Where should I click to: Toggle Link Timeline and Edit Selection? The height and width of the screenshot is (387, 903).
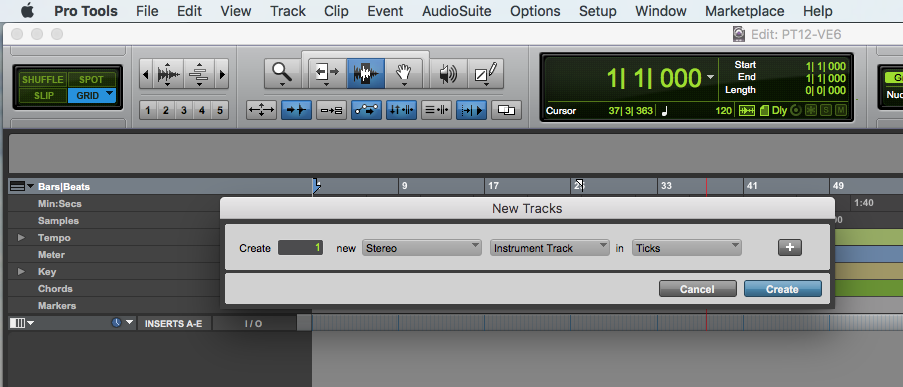click(401, 109)
